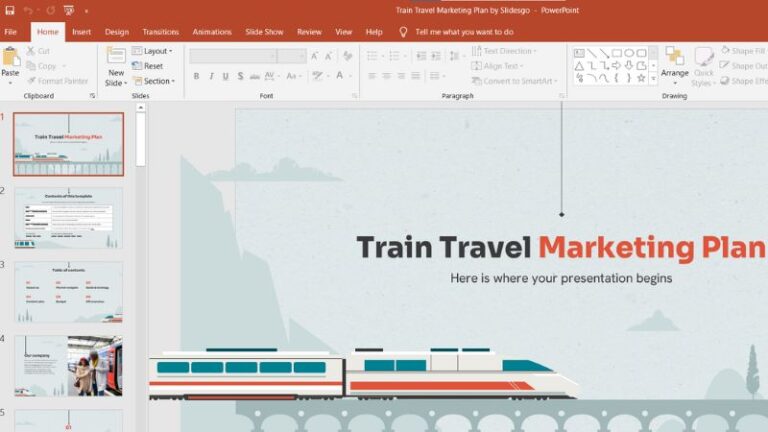The width and height of the screenshot is (768, 432).
Task: Click the text highlight color icon
Action: point(318,76)
